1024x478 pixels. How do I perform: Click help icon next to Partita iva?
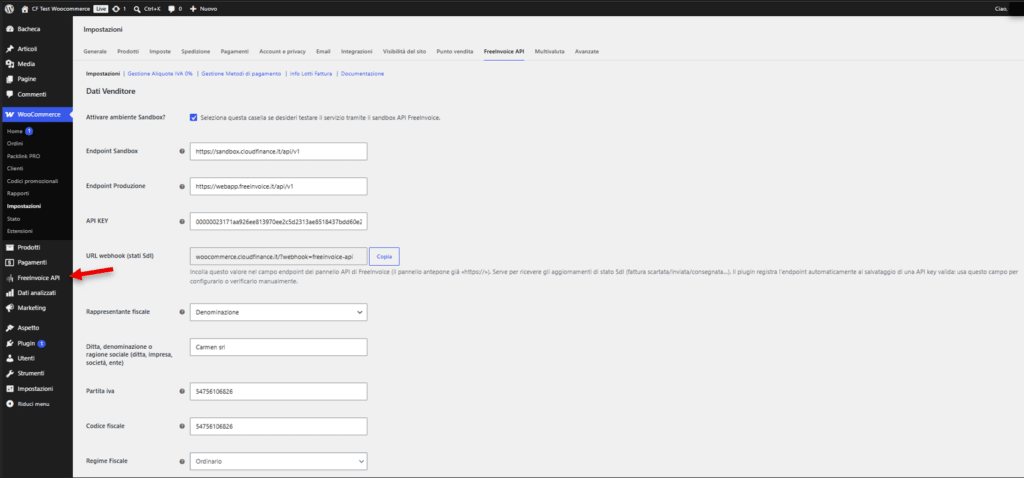(x=182, y=391)
